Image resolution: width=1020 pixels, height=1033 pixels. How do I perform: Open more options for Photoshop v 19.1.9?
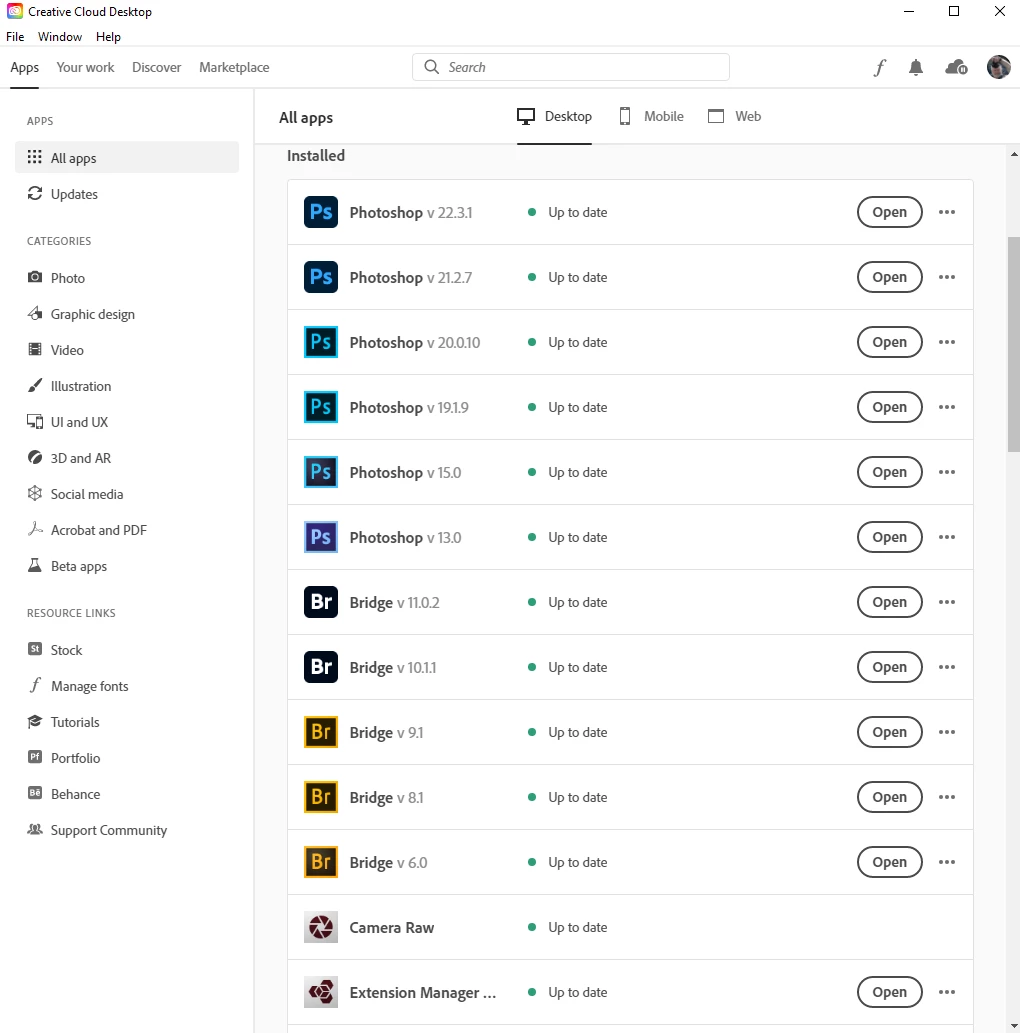coord(947,407)
